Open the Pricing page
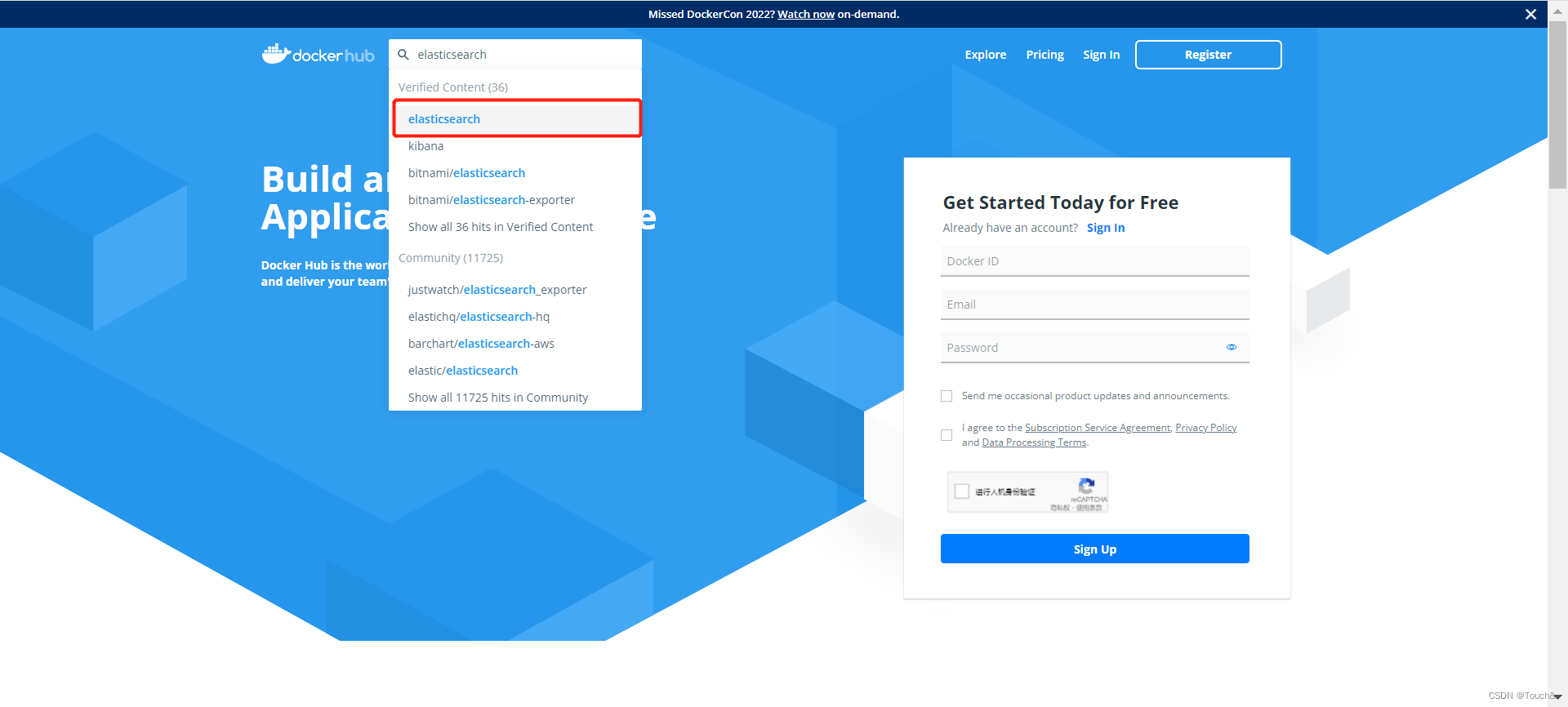The width and height of the screenshot is (1568, 707). 1045,55
